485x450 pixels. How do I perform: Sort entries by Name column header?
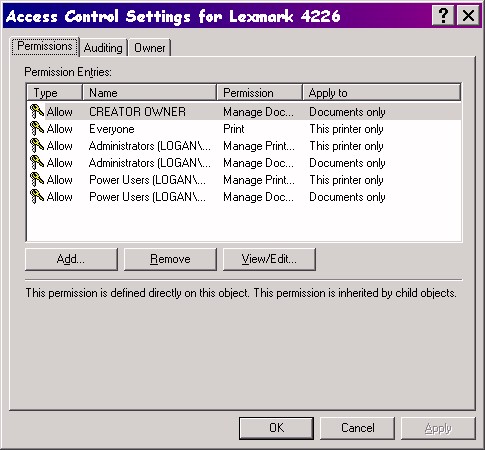click(x=150, y=92)
